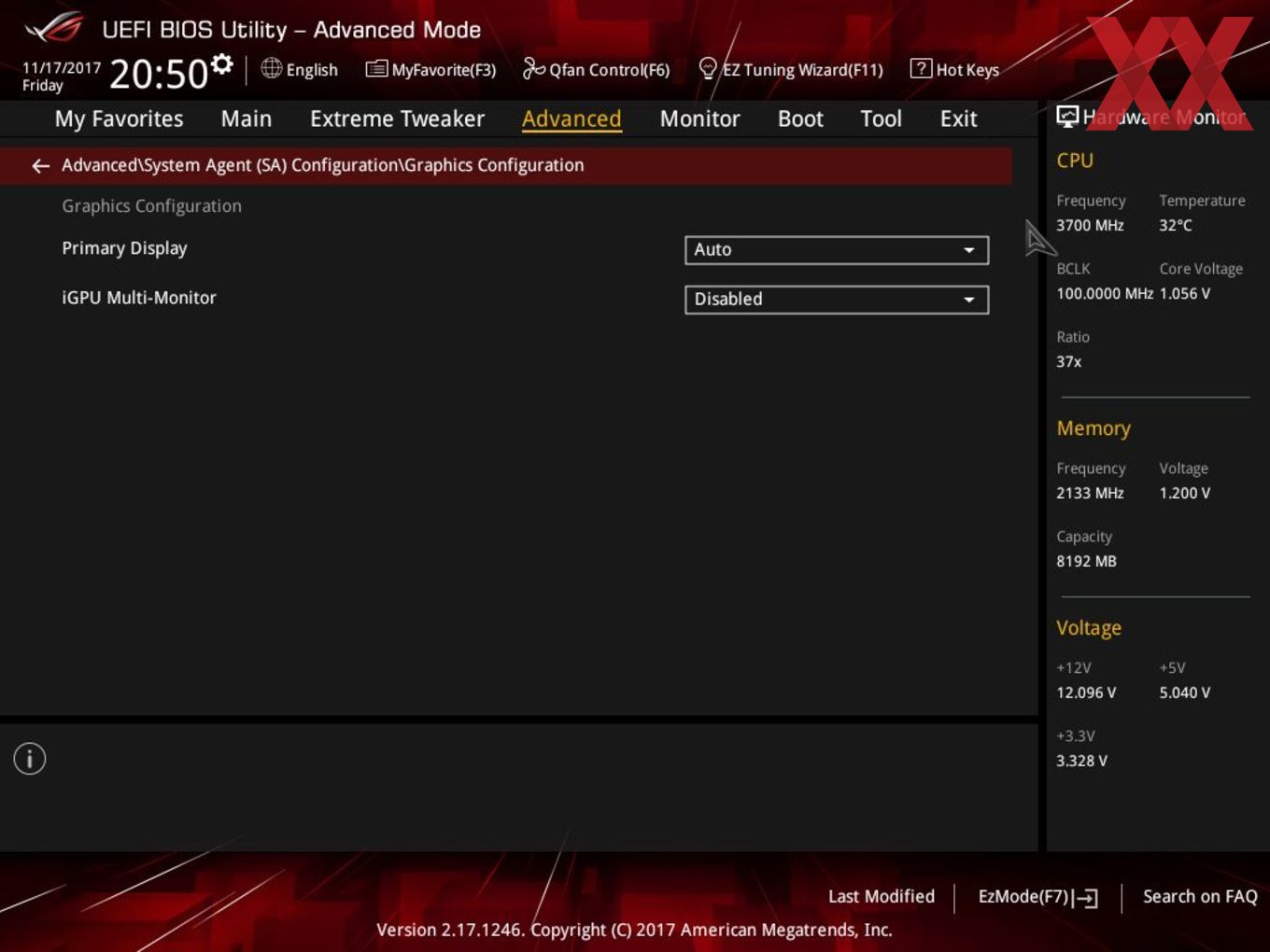The width and height of the screenshot is (1270, 952).
Task: Click Memory frequency value 2133 MHz
Action: [x=1090, y=493]
